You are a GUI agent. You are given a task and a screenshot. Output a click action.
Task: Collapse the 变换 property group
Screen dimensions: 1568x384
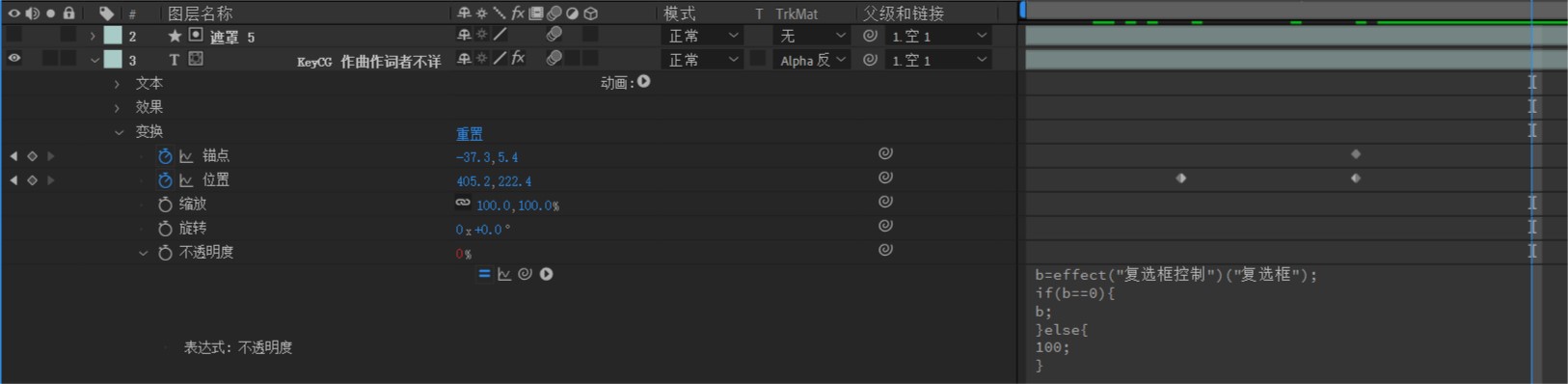click(x=119, y=132)
